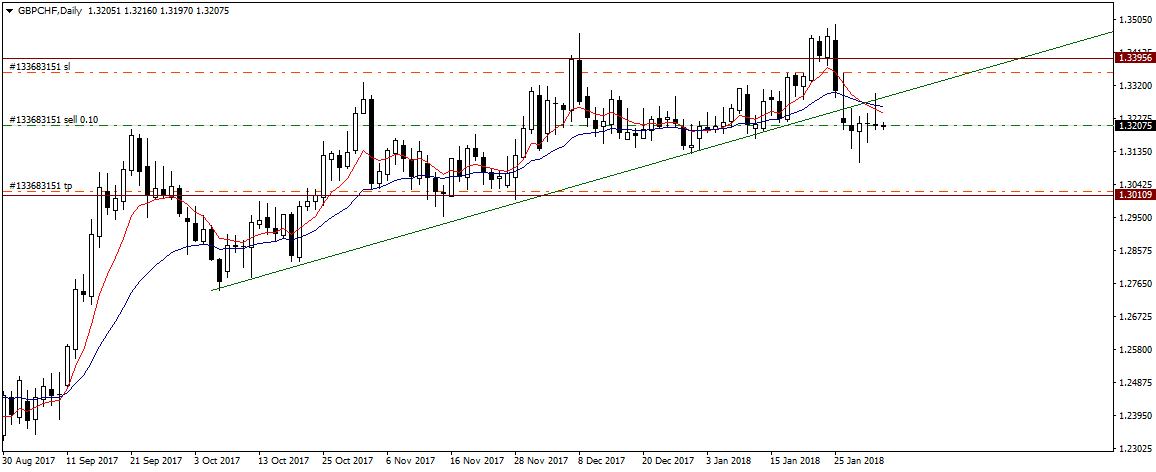Viewport: 1156px width, 472px height.
Task: Click the 15 Jan 2018 date label
Action: pyautogui.click(x=796, y=460)
